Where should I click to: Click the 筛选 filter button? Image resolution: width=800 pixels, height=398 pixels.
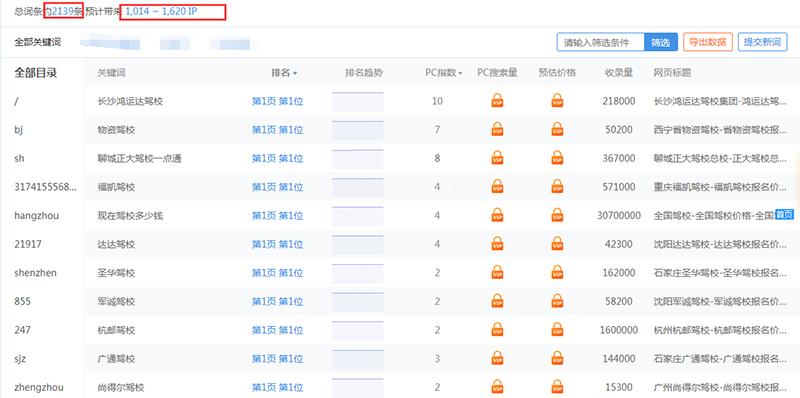[661, 42]
